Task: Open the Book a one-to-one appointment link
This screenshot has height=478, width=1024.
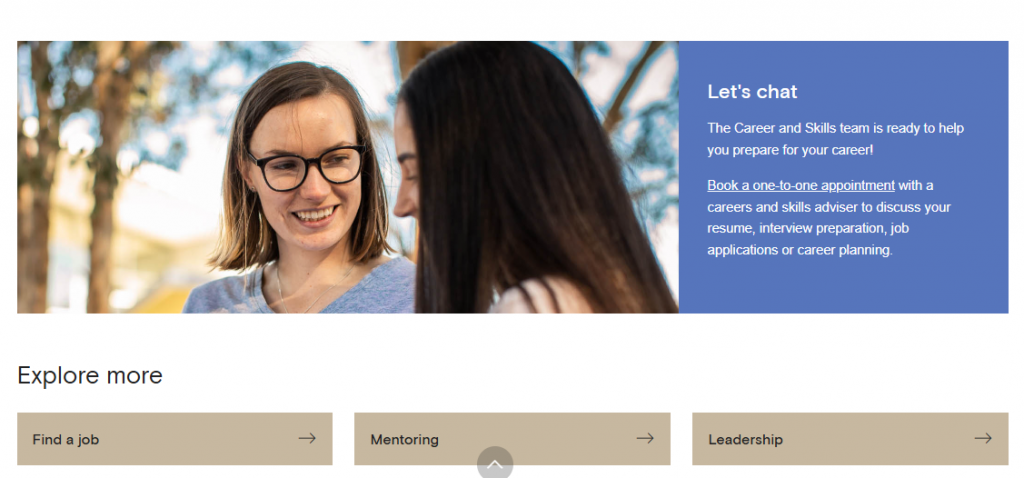Action: (801, 185)
